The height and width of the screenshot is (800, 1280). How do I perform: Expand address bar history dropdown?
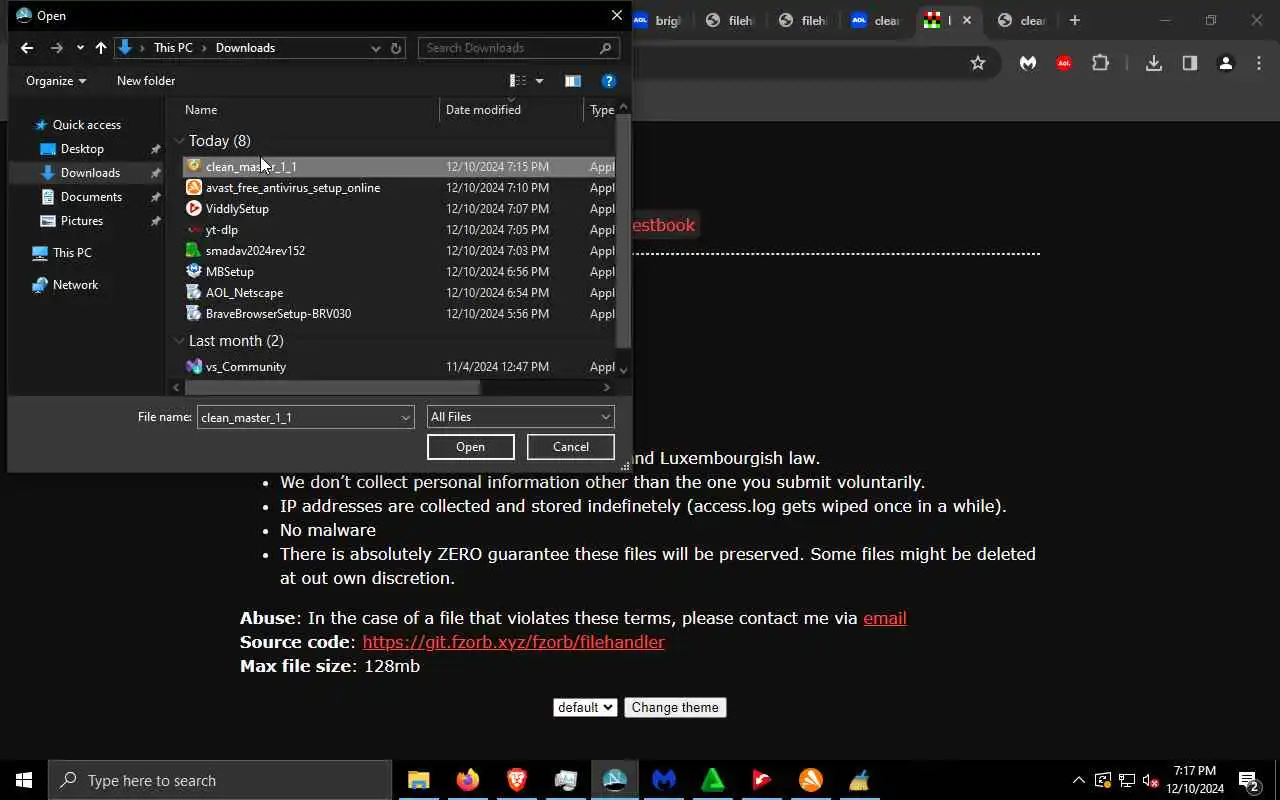(376, 48)
